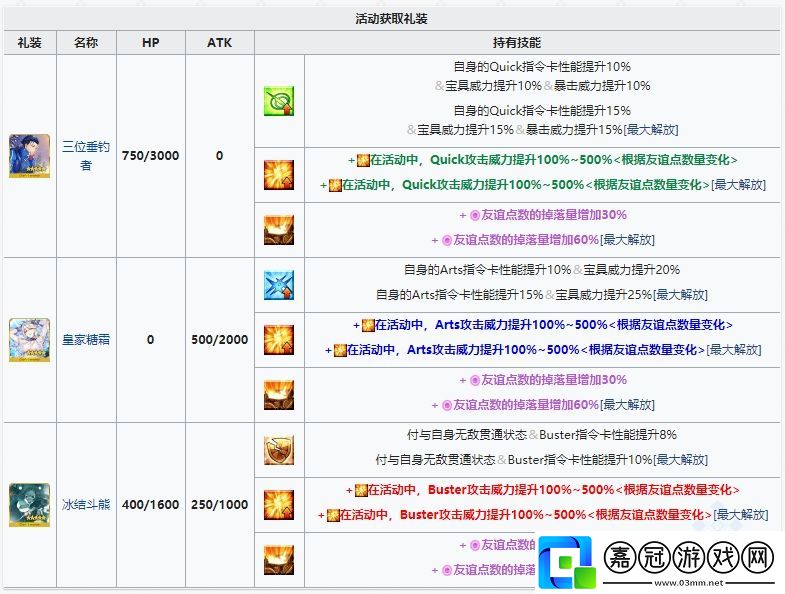
Task: Click the friend point drop icon in 皇家糖霜 row
Action: (x=279, y=395)
